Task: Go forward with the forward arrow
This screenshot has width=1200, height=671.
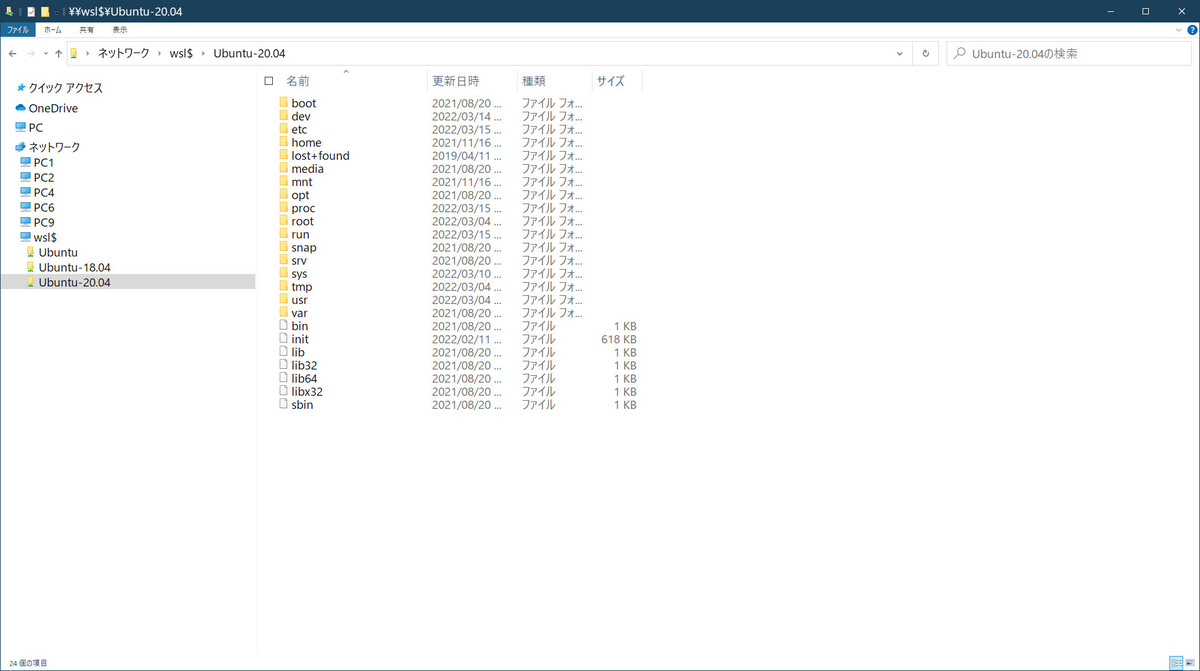Action: [x=31, y=53]
